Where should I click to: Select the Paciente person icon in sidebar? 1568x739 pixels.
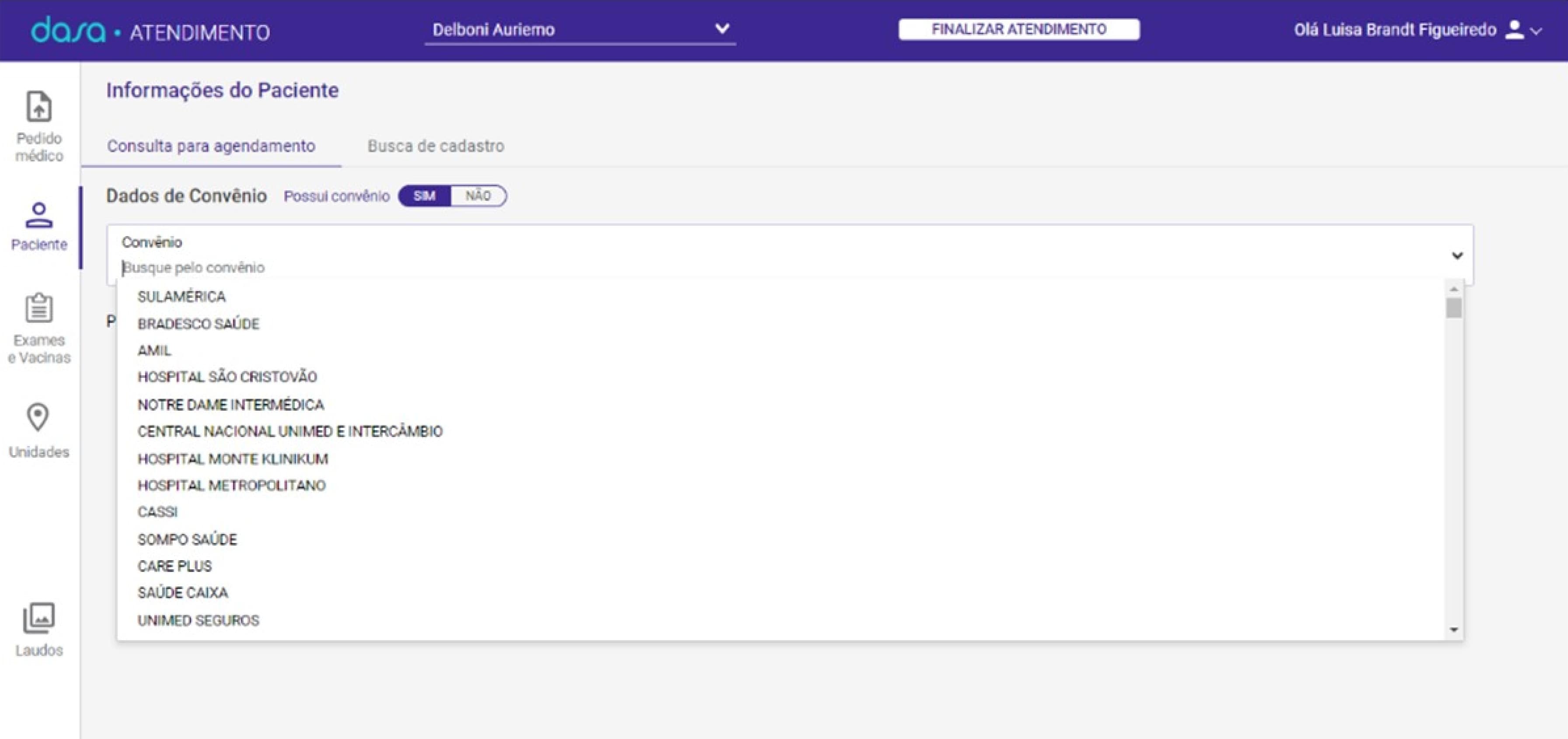coord(39,215)
